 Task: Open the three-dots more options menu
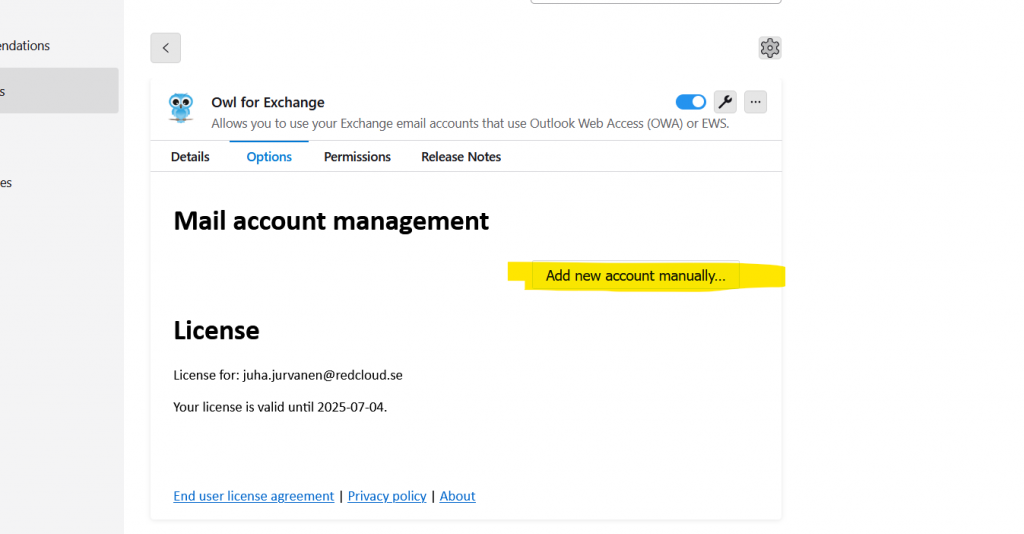pyautogui.click(x=756, y=102)
